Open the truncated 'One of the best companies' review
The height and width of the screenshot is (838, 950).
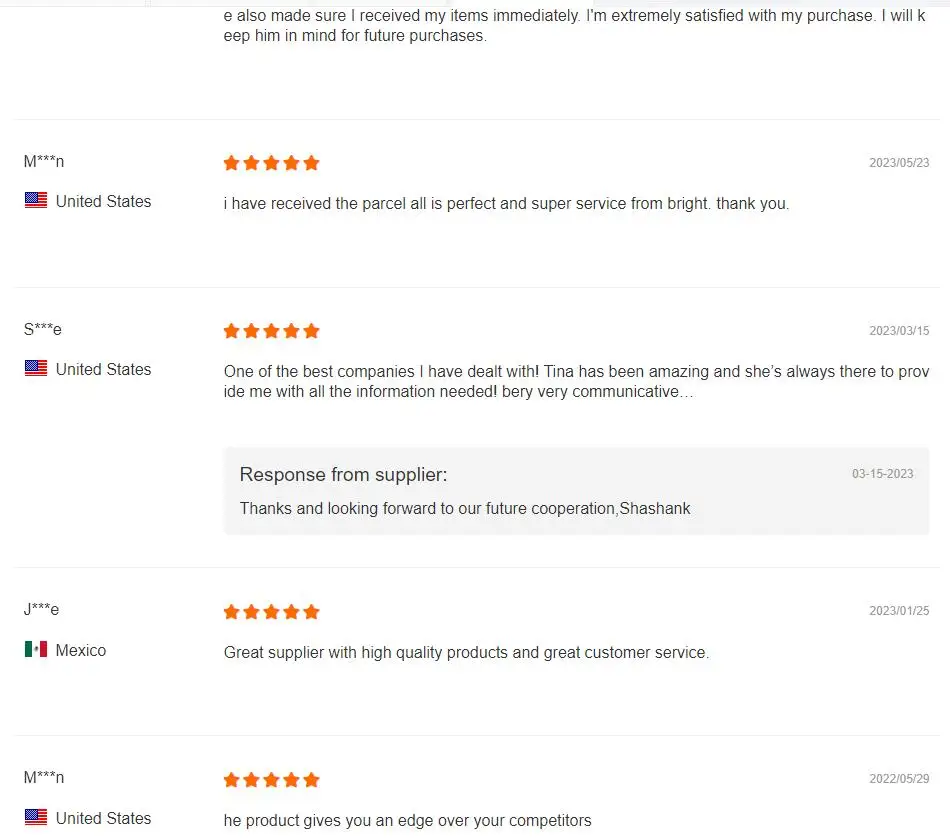[576, 381]
